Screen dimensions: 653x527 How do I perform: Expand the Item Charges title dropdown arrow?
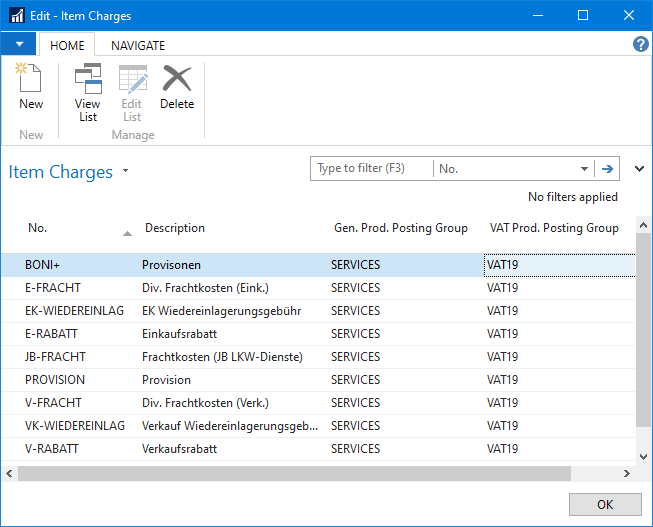pos(125,171)
